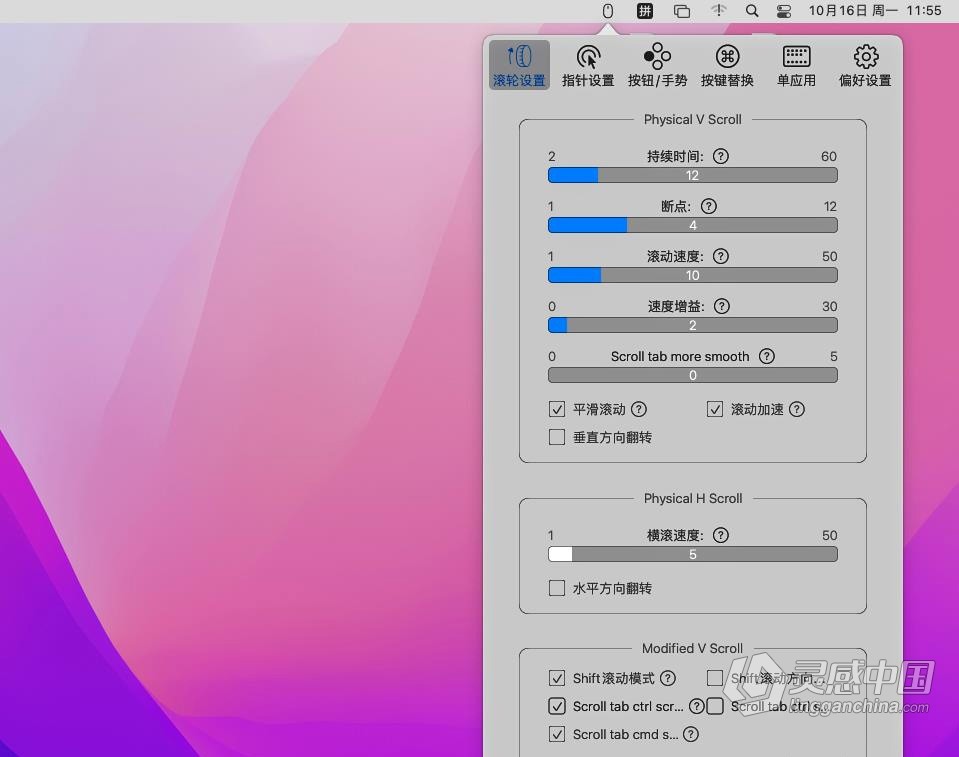Show help for 断点

[709, 206]
